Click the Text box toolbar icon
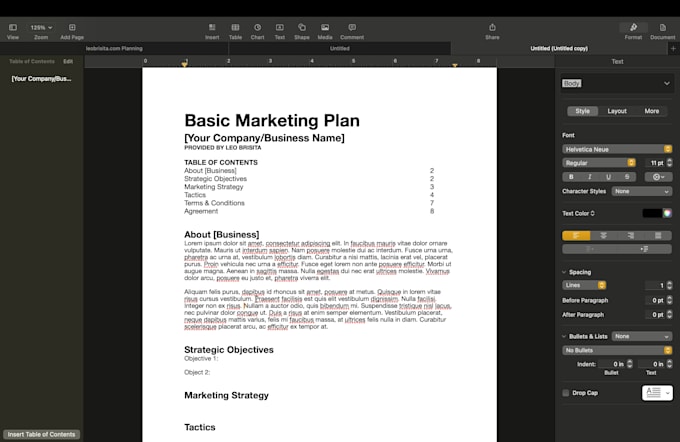Image resolution: width=680 pixels, height=442 pixels. click(280, 28)
